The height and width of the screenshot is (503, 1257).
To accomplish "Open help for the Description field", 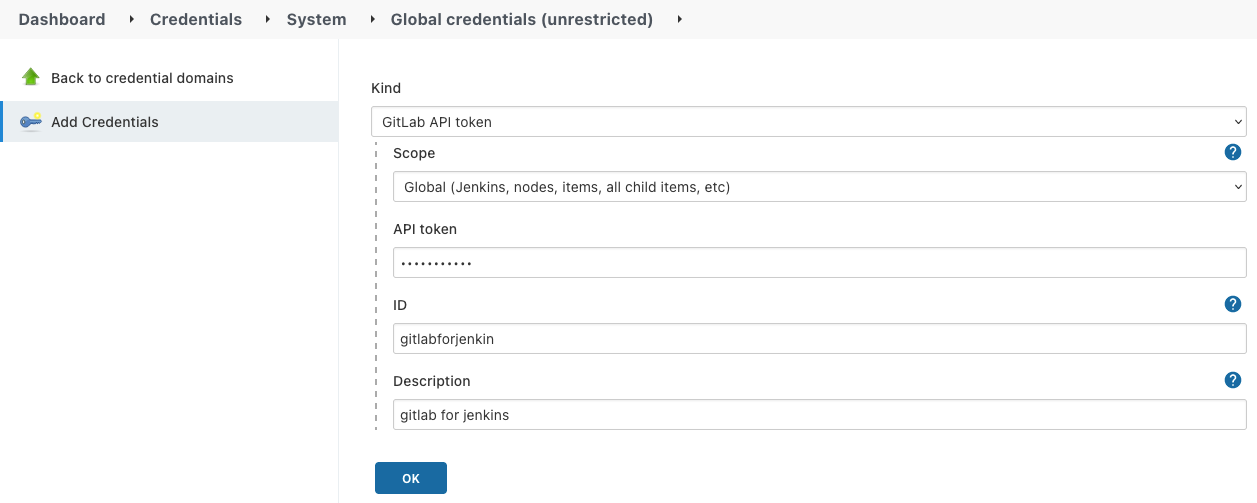I will [1232, 380].
